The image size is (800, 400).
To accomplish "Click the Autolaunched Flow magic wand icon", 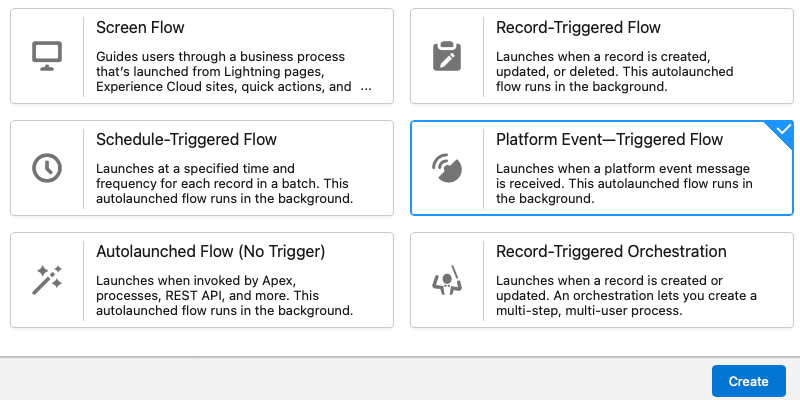I will click(47, 280).
